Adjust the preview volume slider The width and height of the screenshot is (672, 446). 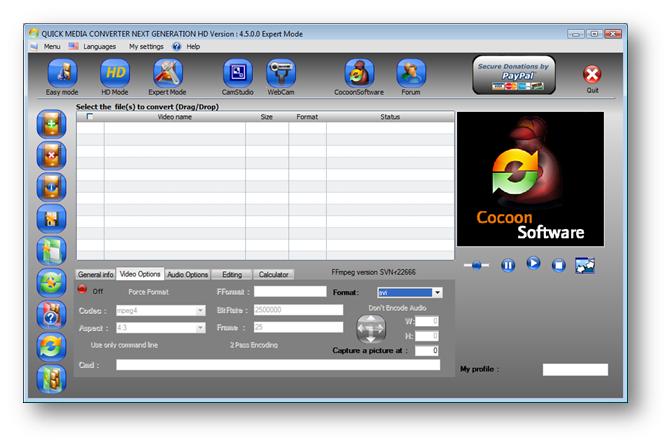click(477, 266)
